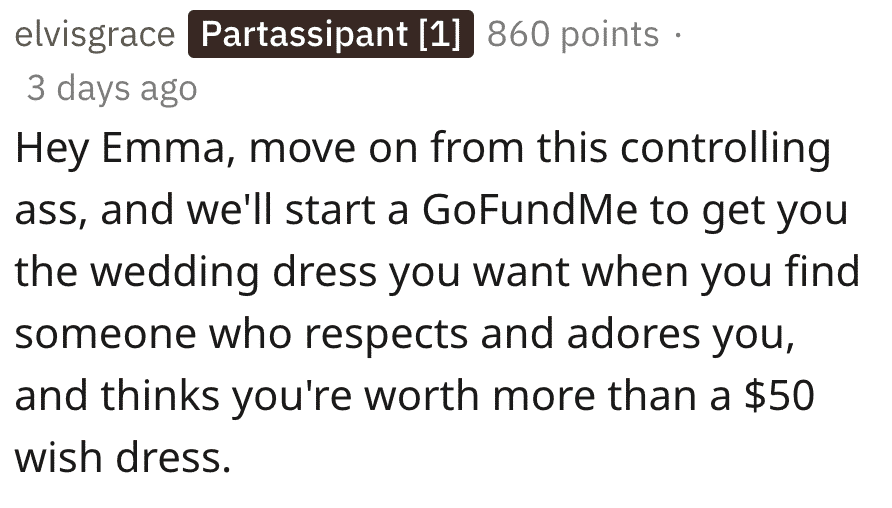The width and height of the screenshot is (892, 508).
Task: Click the word Hey starting comment
Action: pos(52,149)
